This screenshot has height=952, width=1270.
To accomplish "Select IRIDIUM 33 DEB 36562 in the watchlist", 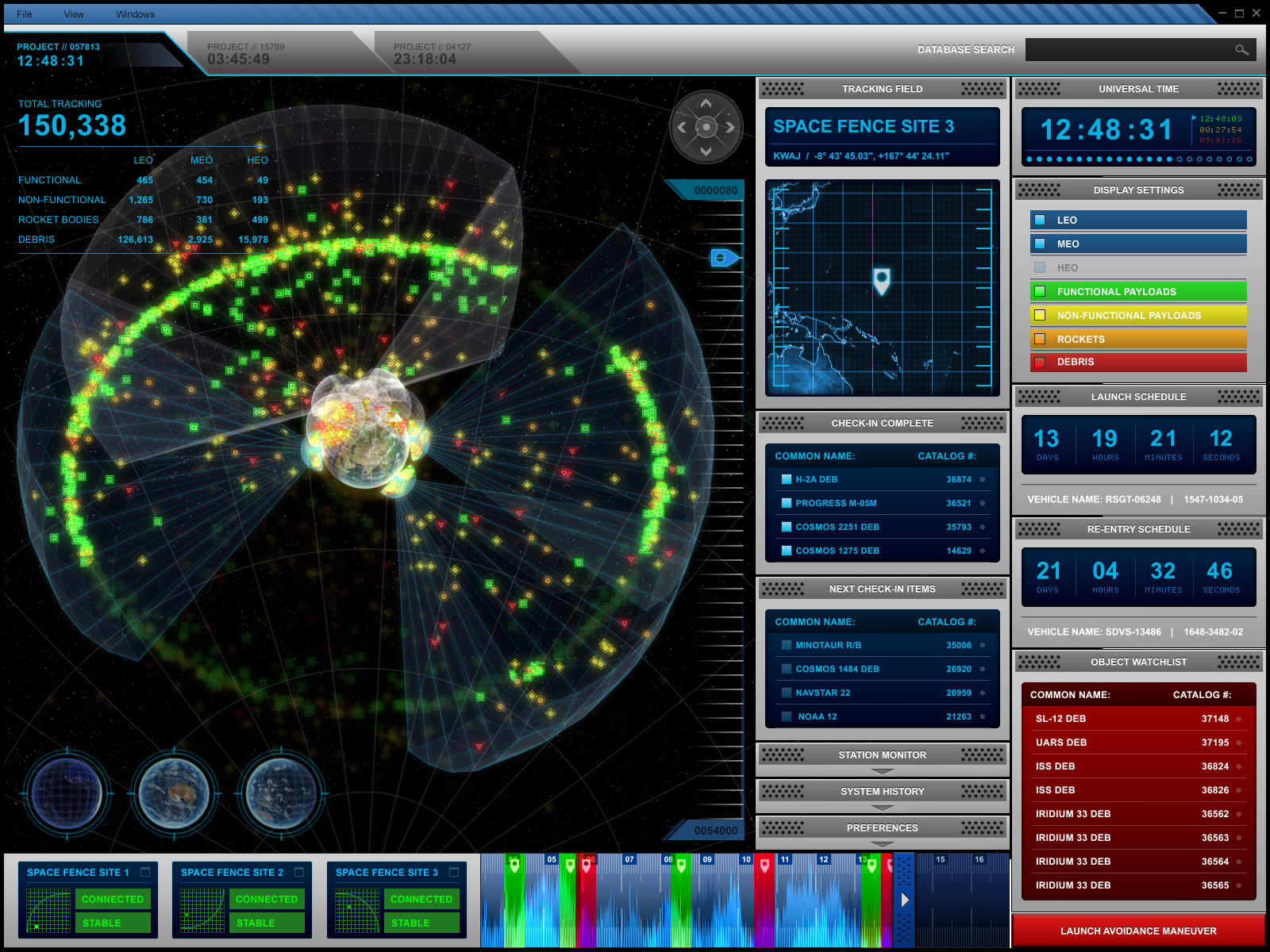I will click(x=1127, y=813).
